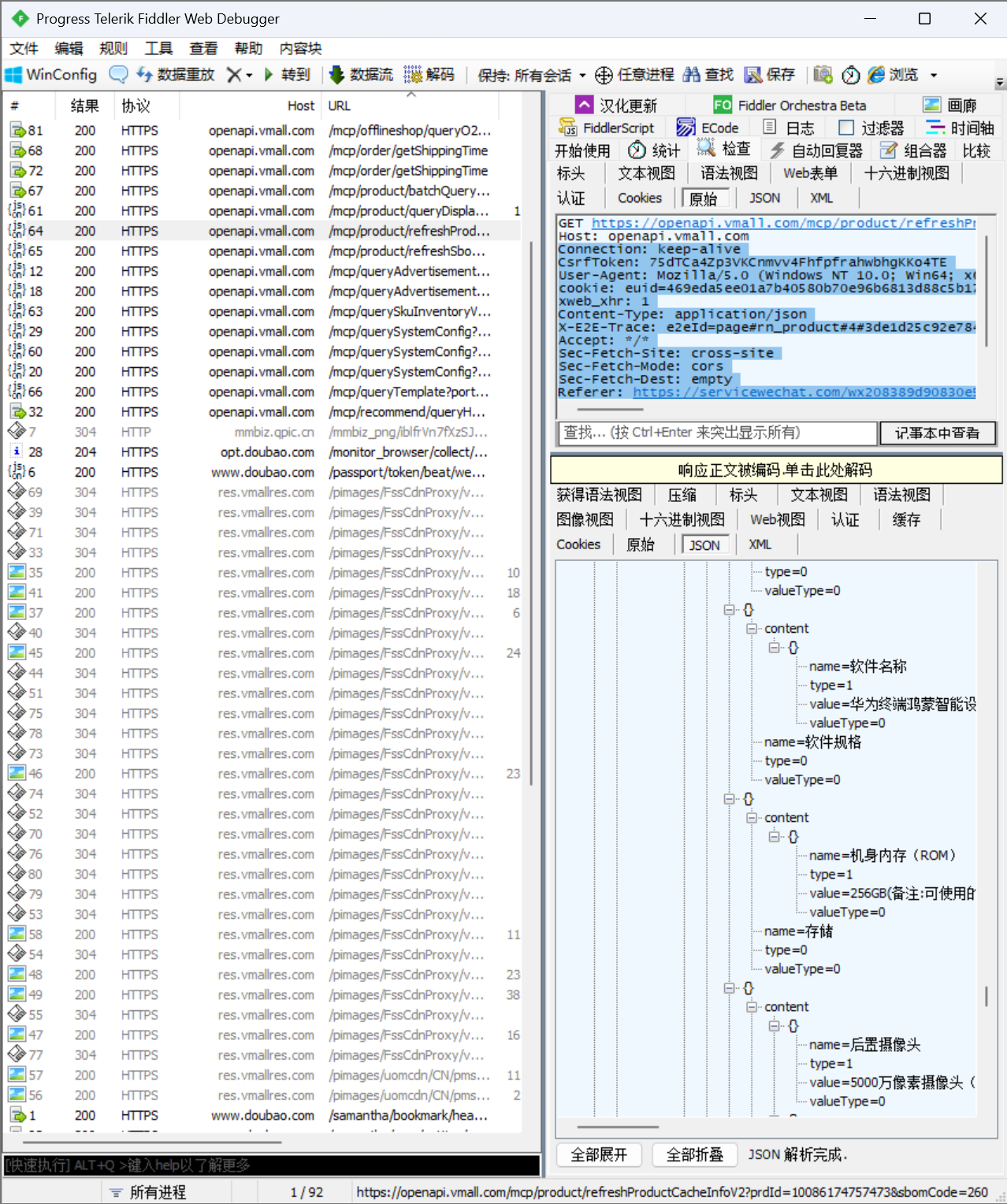Click the X remove sessions icon
Viewport: 1007px width, 1204px height.
233,75
